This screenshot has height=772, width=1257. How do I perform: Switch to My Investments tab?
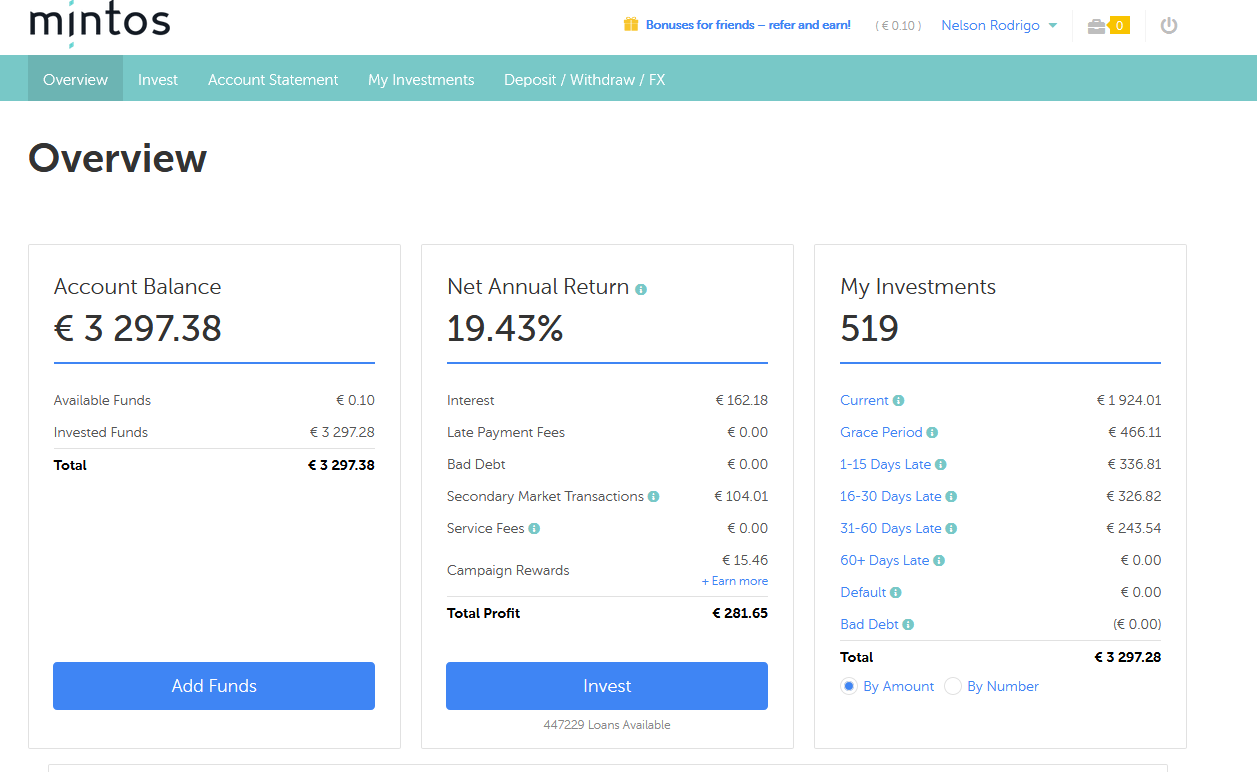[421, 80]
